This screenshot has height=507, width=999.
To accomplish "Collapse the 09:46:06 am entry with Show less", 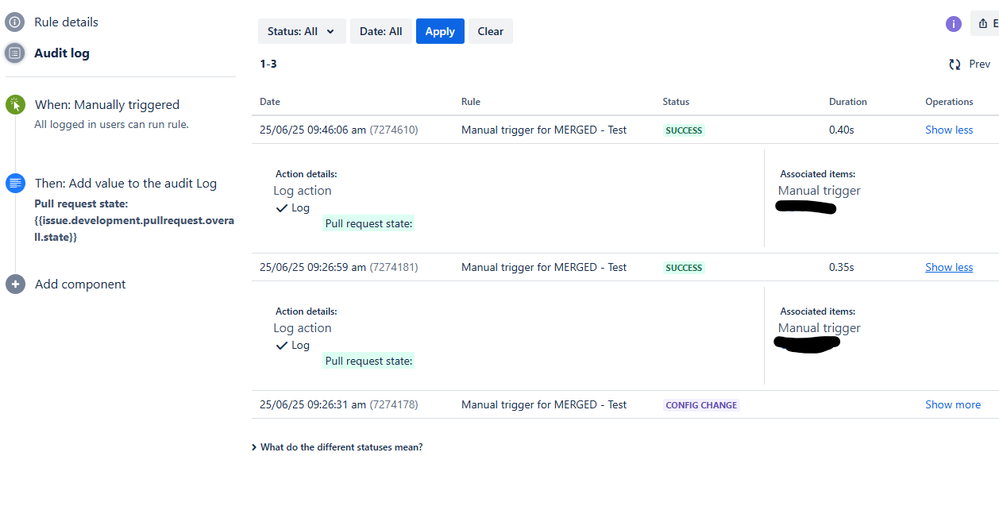I will tap(949, 130).
